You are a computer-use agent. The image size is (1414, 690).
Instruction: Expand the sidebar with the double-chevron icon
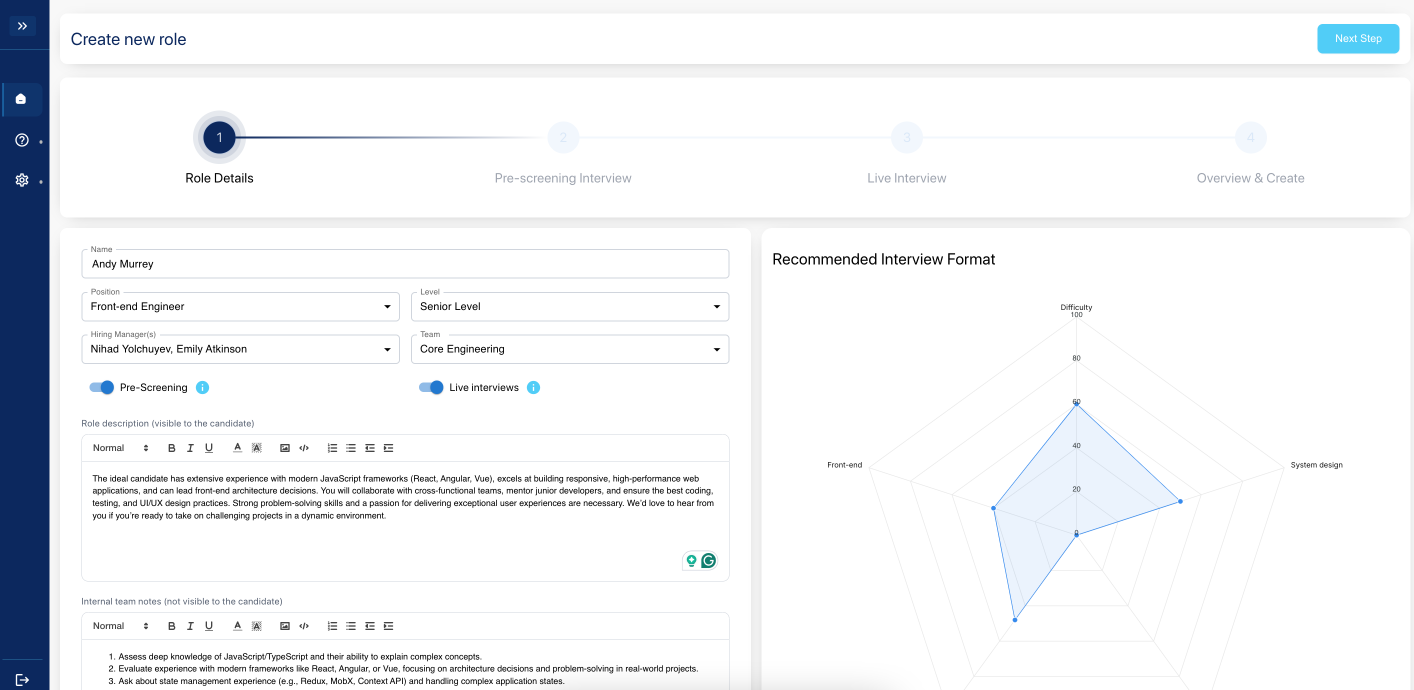22,26
